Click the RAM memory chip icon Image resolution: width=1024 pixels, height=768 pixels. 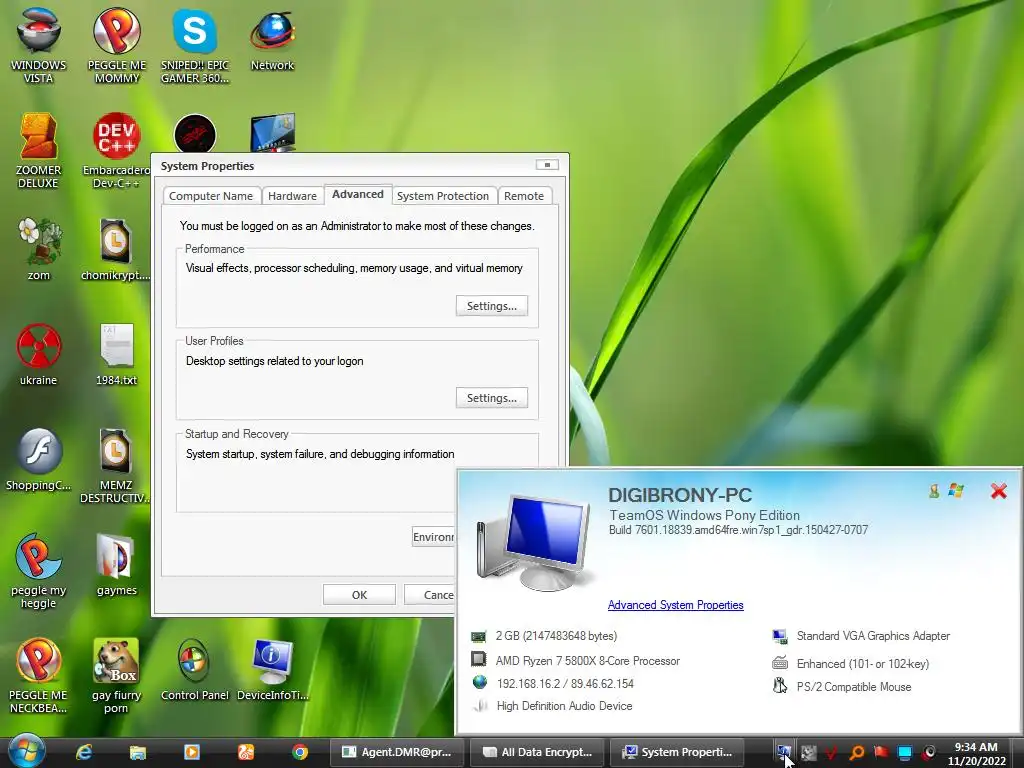(479, 636)
